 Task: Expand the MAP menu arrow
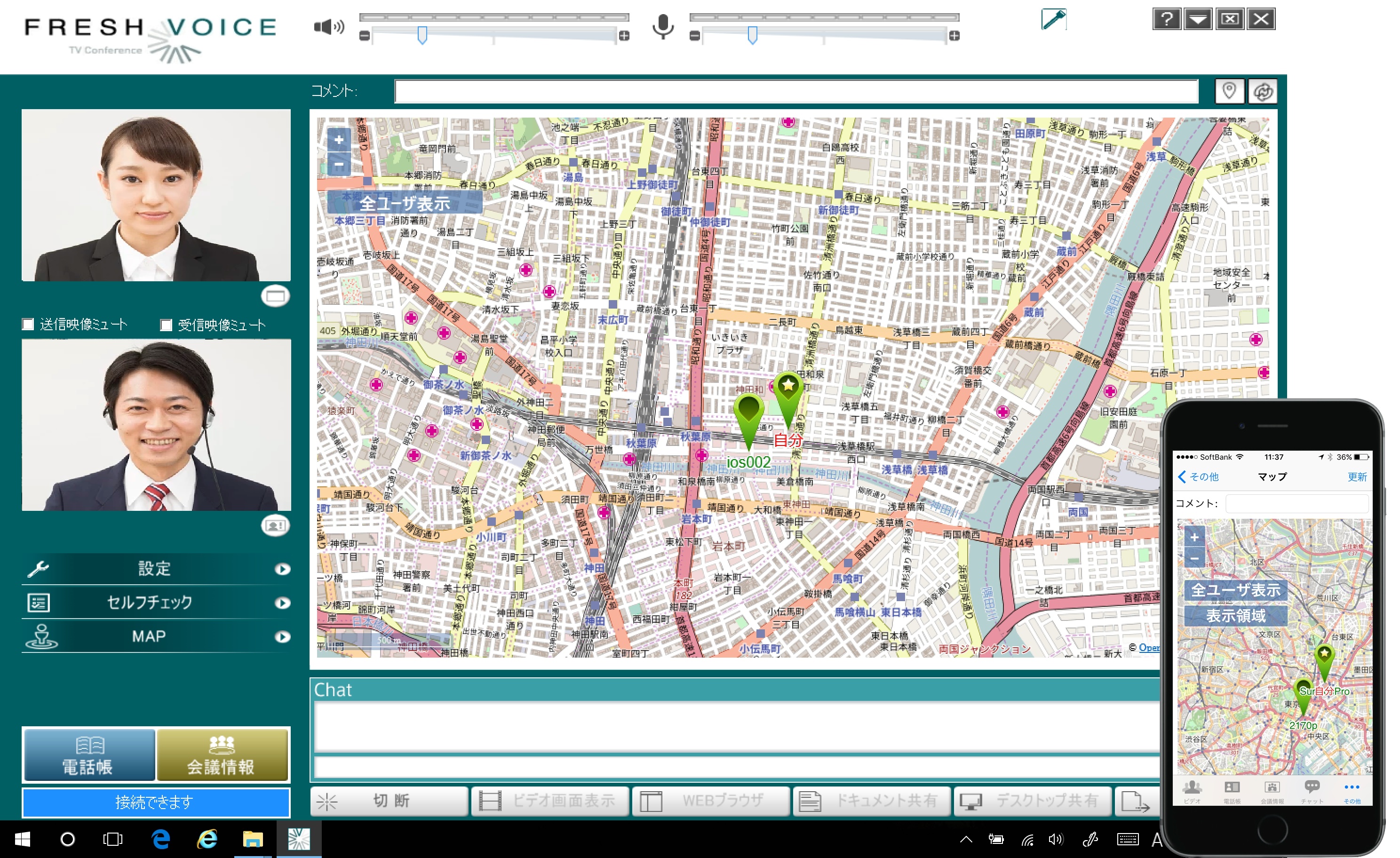[x=282, y=637]
